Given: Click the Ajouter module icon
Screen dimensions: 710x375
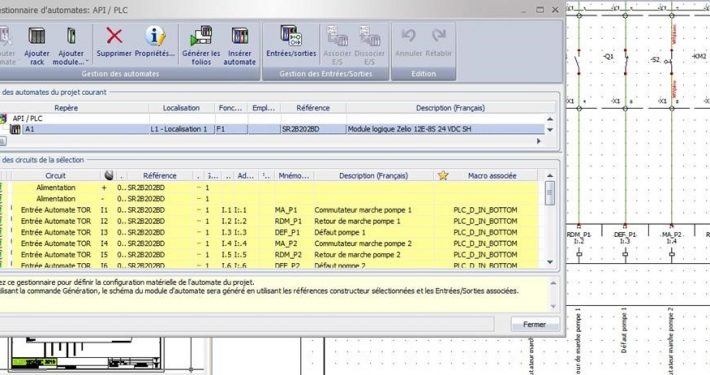Looking at the screenshot, I should coord(71,36).
